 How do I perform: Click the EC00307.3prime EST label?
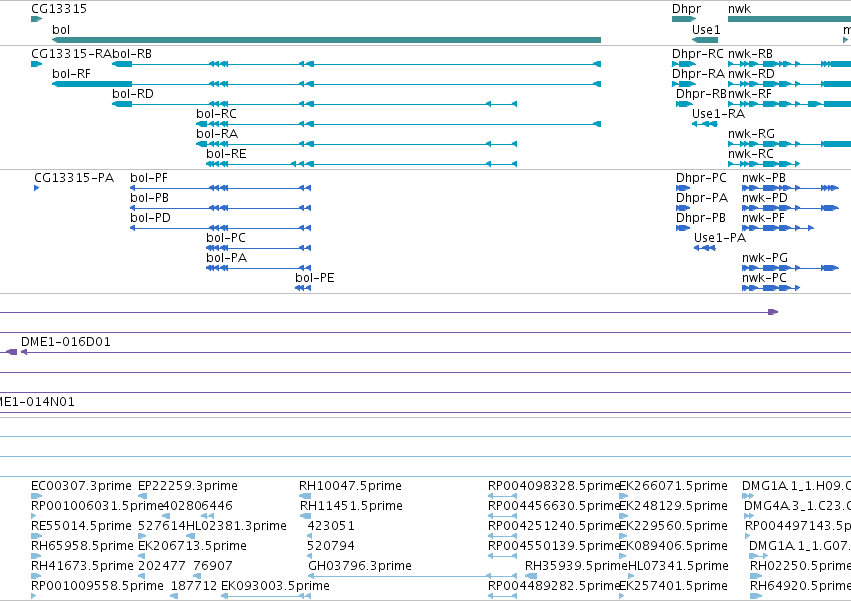tap(81, 486)
